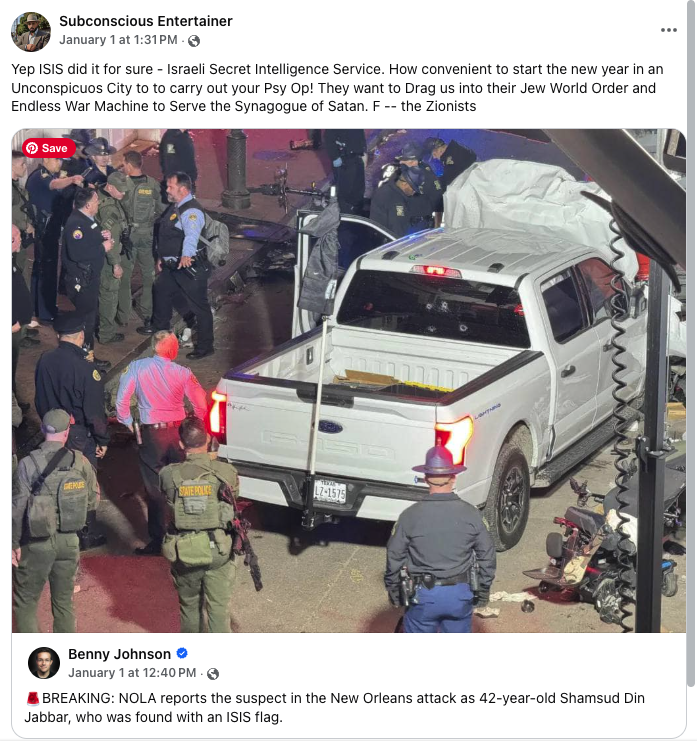The image size is (697, 742).
Task: Open Benny Johnson's profile avatar
Action: [x=44, y=662]
